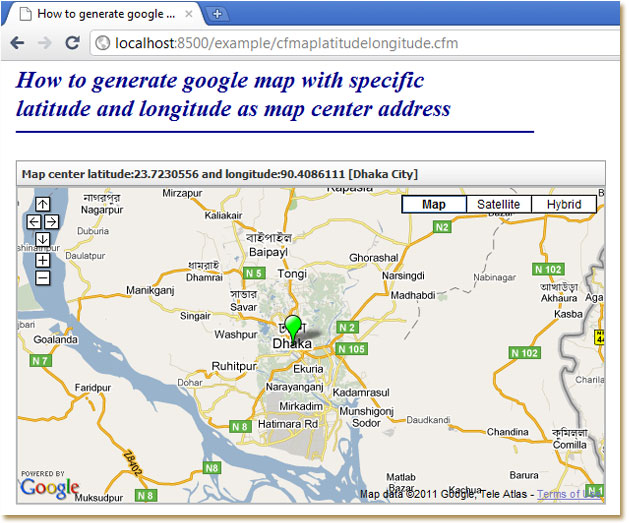Click the N 105 highway shield

(351, 349)
